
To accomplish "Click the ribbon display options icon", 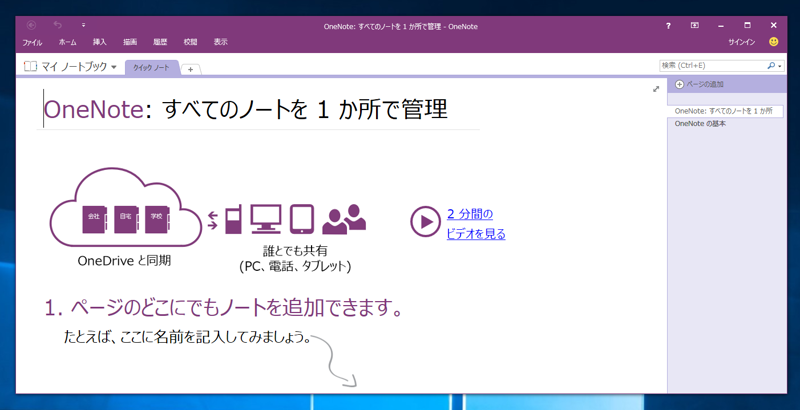I will (x=694, y=25).
